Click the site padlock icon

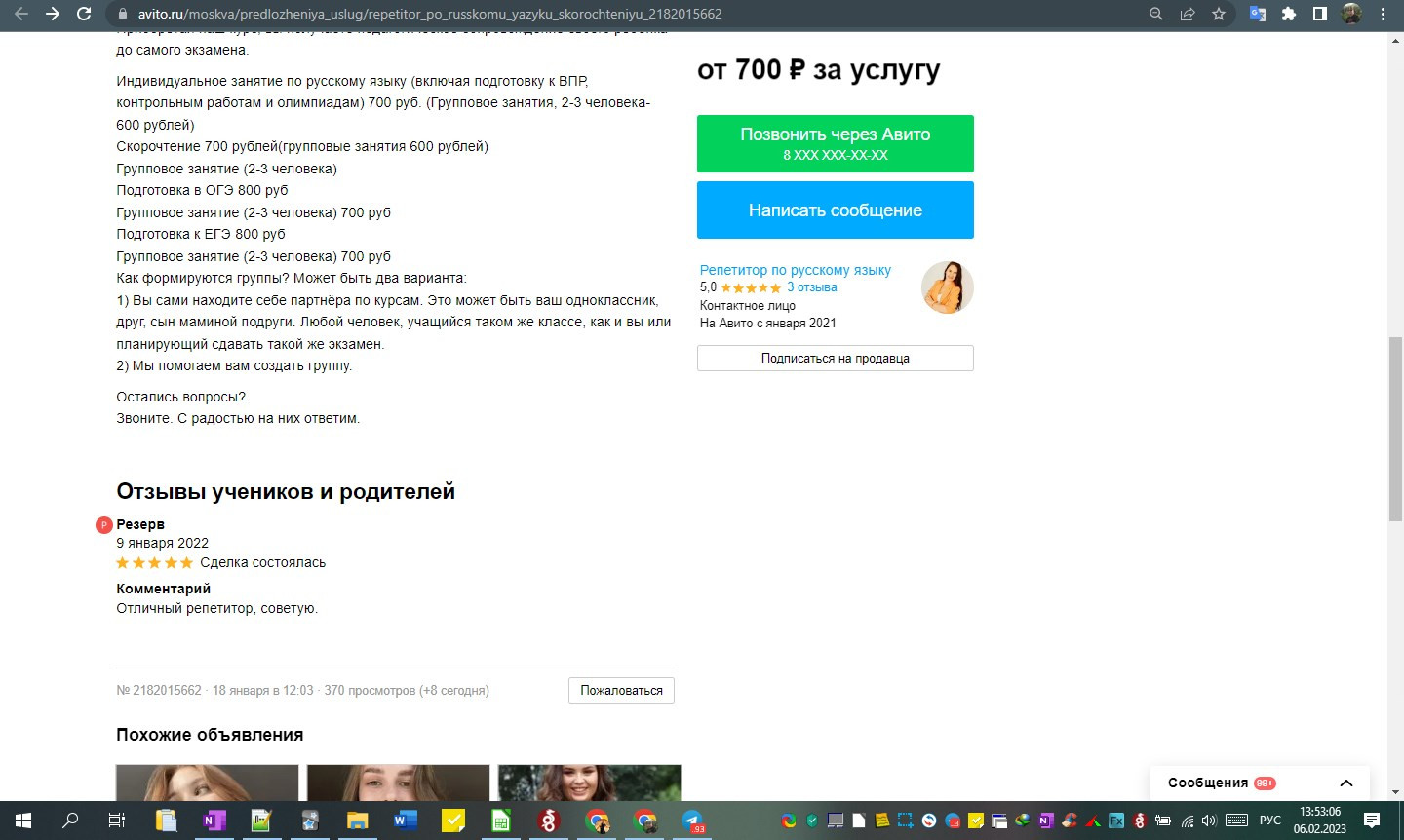tap(122, 15)
